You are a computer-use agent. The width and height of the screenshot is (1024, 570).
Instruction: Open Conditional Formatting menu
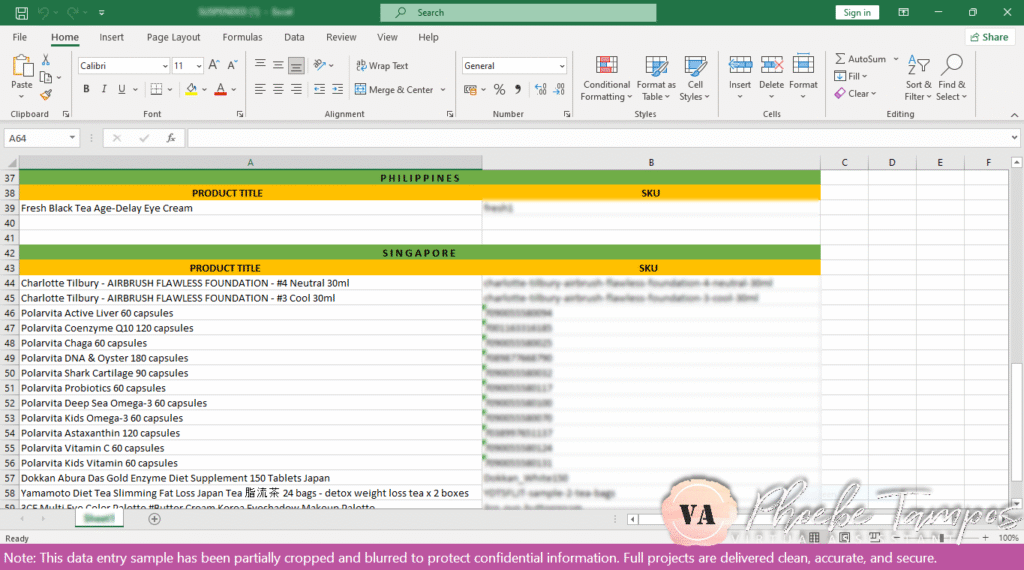point(607,78)
